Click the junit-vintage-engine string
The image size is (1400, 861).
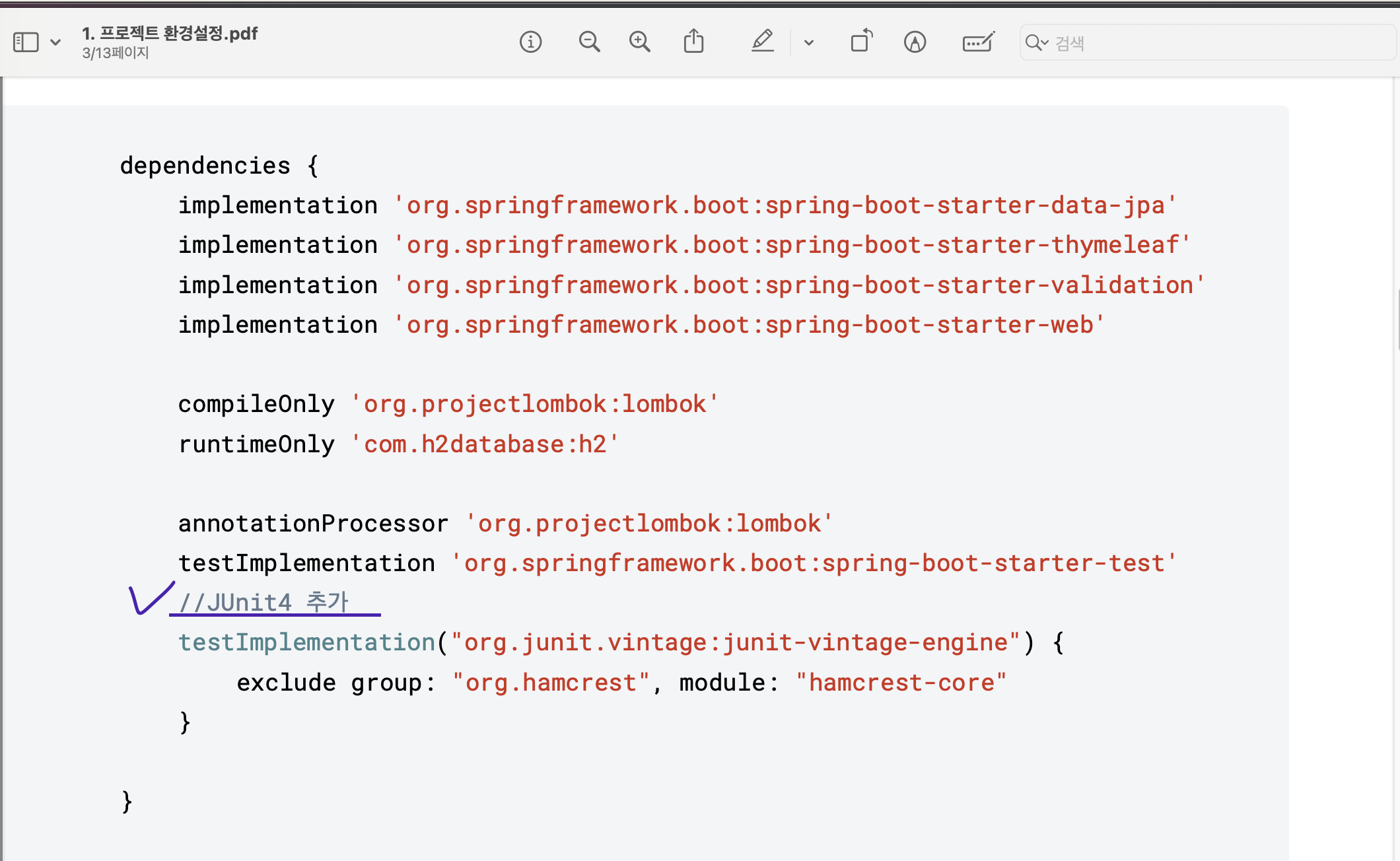point(736,642)
